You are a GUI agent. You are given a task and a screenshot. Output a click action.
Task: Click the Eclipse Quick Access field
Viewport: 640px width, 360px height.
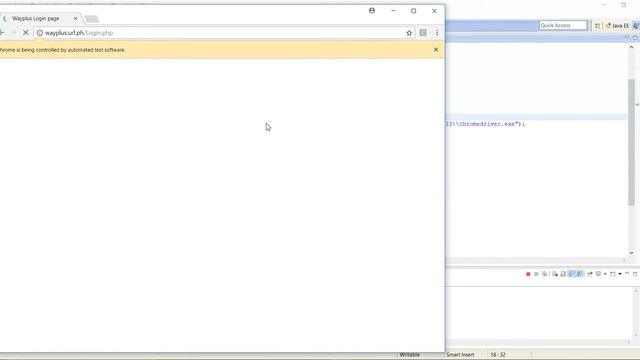click(563, 25)
